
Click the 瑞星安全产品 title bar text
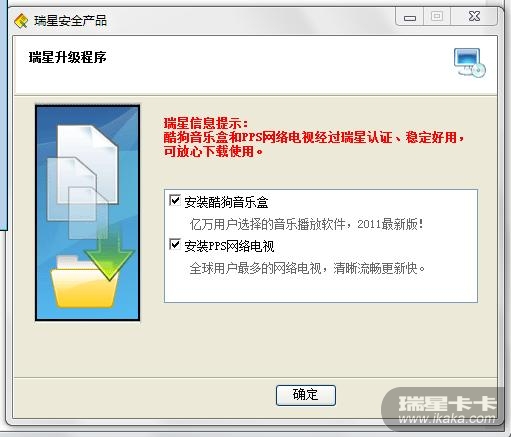[x=70, y=21]
